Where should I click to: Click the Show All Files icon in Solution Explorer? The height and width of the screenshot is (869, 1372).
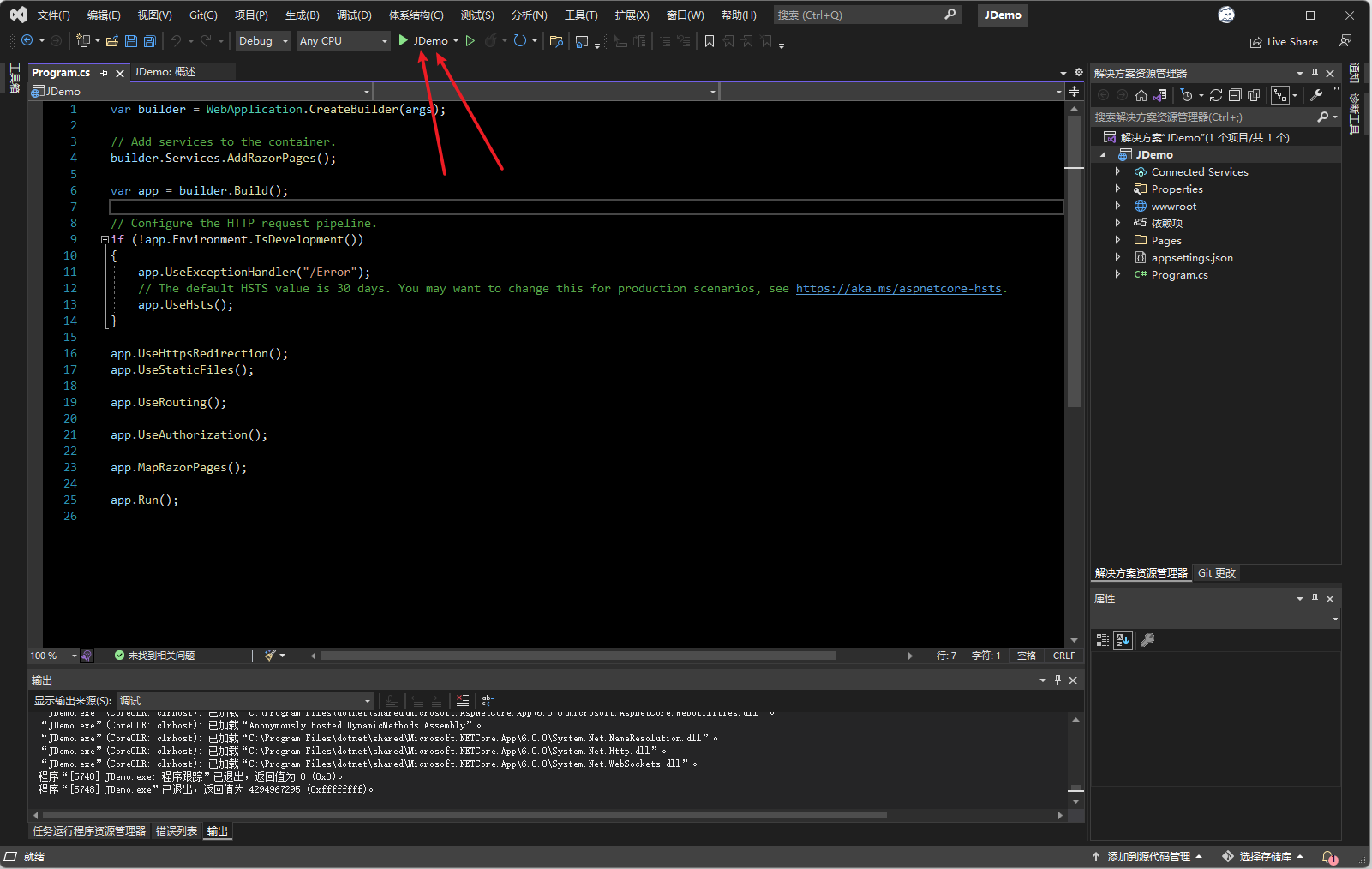pyautogui.click(x=1254, y=95)
